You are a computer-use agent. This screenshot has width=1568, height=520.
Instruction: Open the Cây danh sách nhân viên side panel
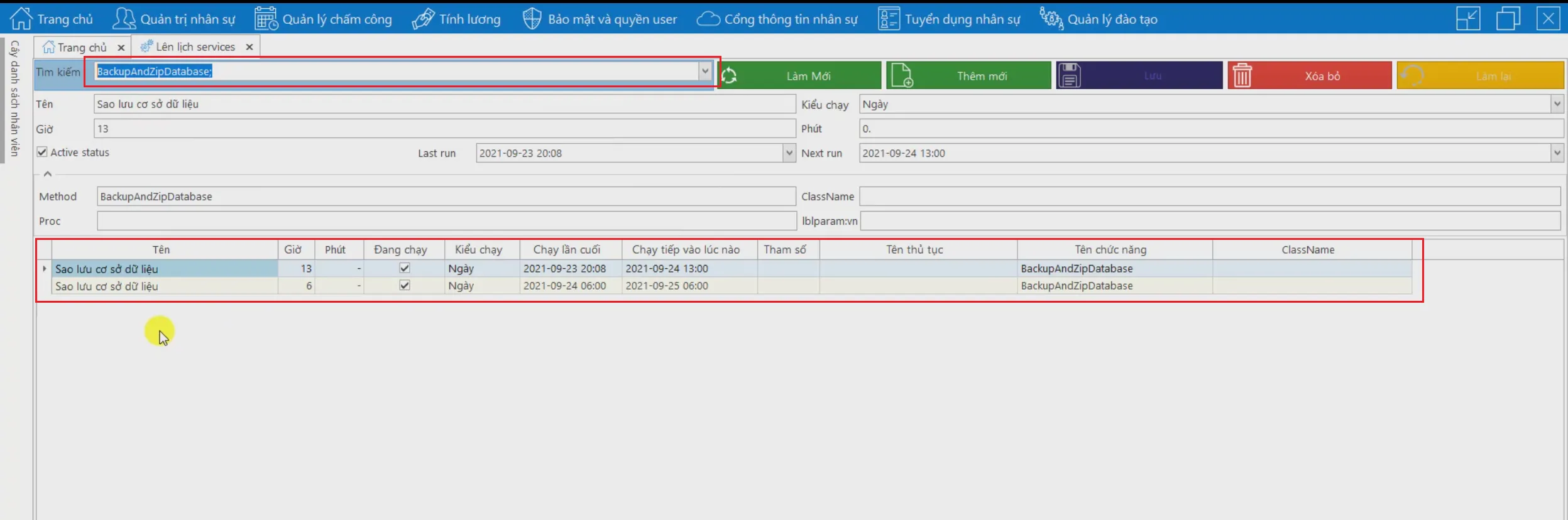pyautogui.click(x=14, y=99)
